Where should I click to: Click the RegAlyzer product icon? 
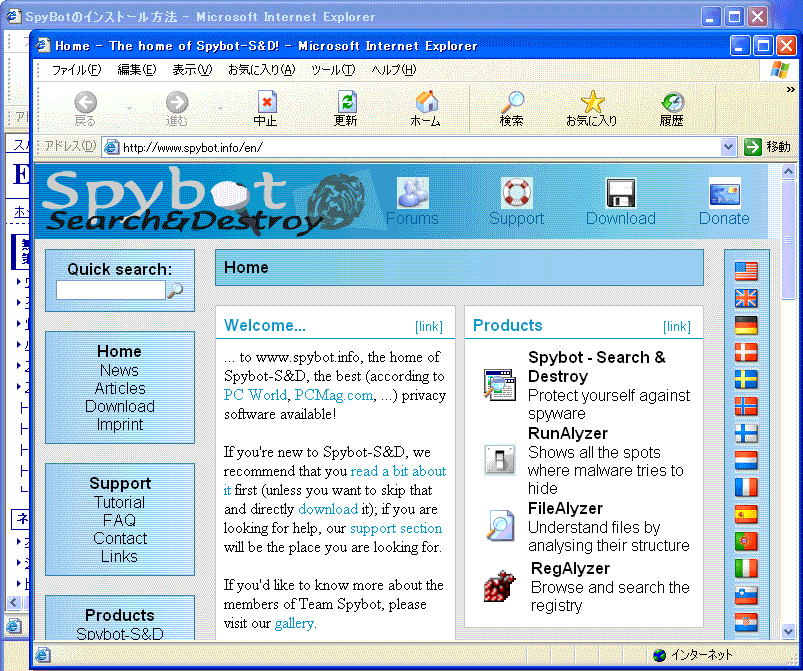pos(500,586)
